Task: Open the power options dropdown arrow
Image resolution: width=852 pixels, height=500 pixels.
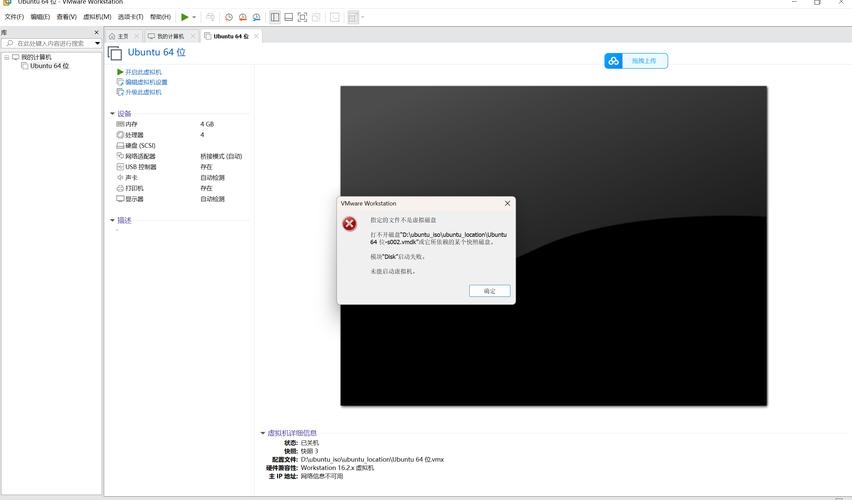Action: click(194, 17)
